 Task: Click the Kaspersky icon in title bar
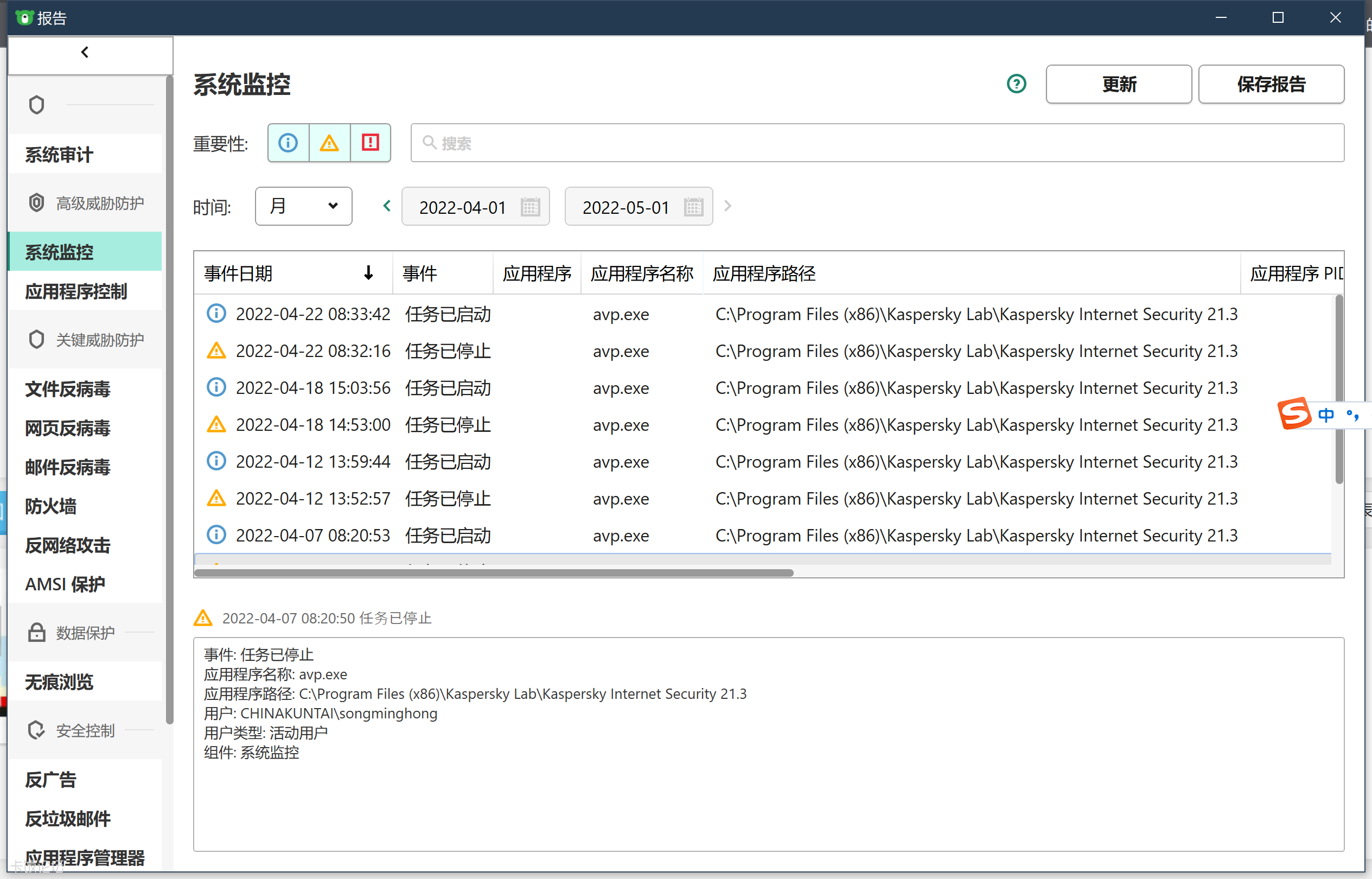24,18
